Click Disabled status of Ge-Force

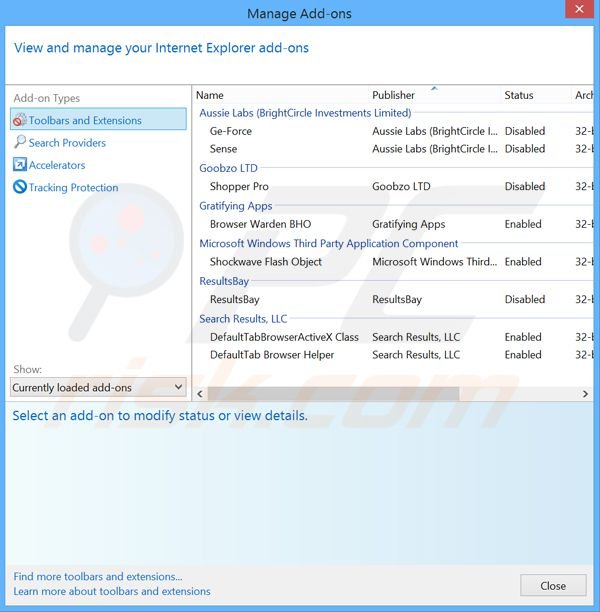[525, 131]
